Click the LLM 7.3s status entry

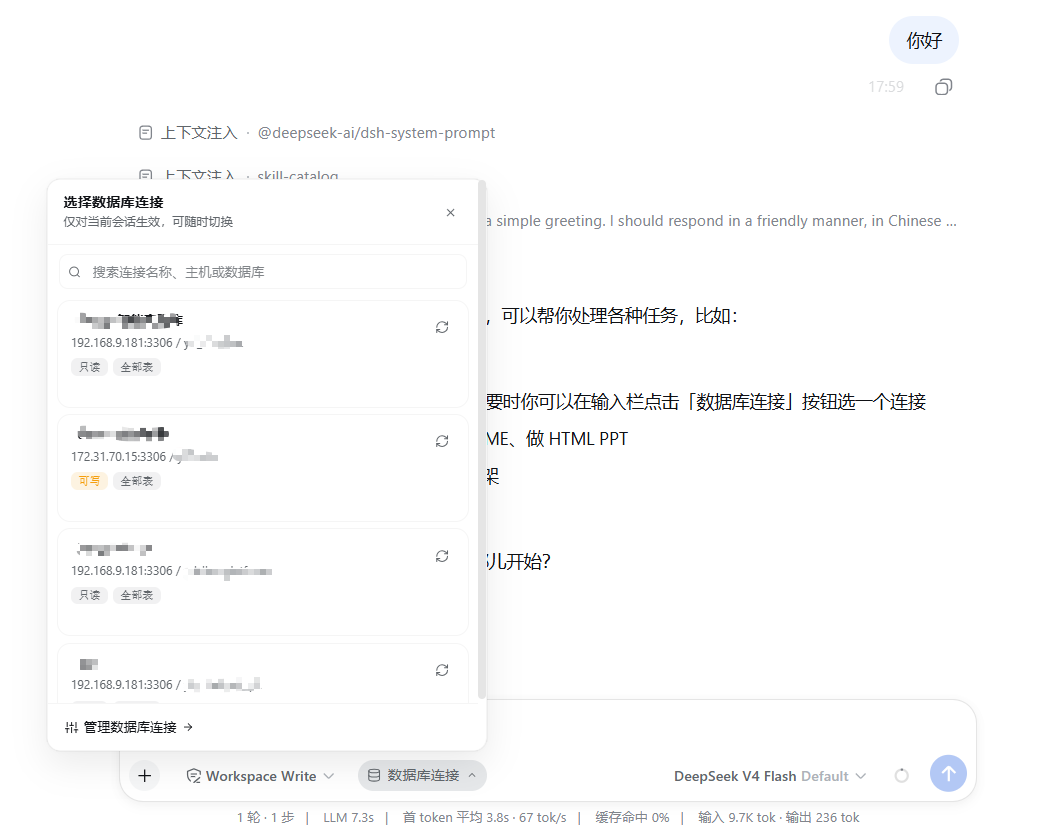click(349, 818)
